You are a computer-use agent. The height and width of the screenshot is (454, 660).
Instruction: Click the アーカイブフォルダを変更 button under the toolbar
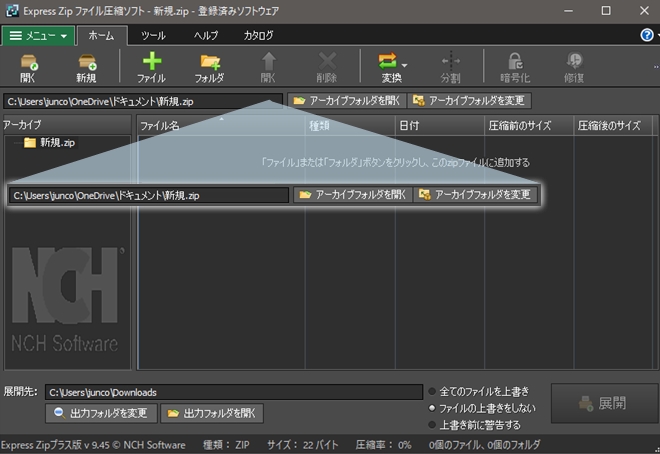pyautogui.click(x=469, y=101)
